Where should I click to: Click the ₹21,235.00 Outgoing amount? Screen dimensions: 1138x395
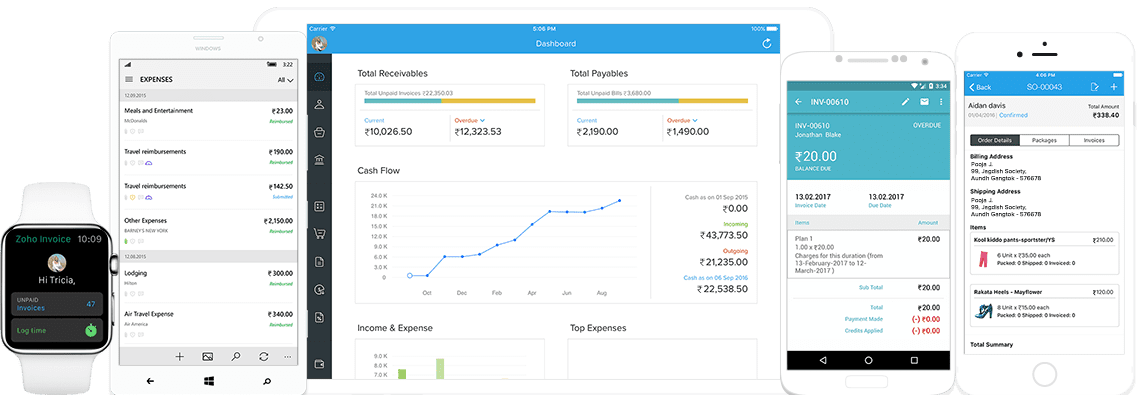click(724, 262)
